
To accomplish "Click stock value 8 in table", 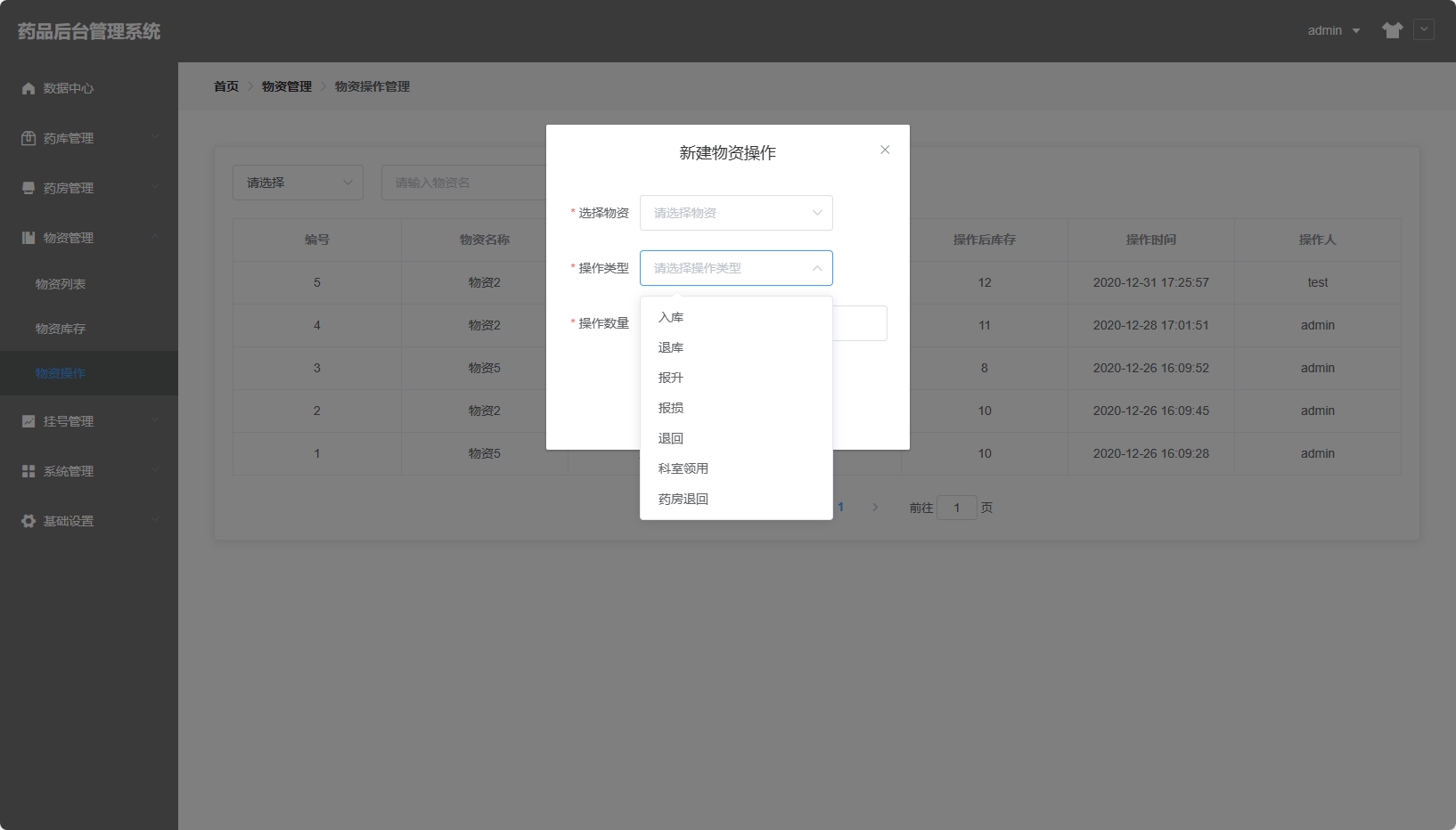I will (985, 368).
